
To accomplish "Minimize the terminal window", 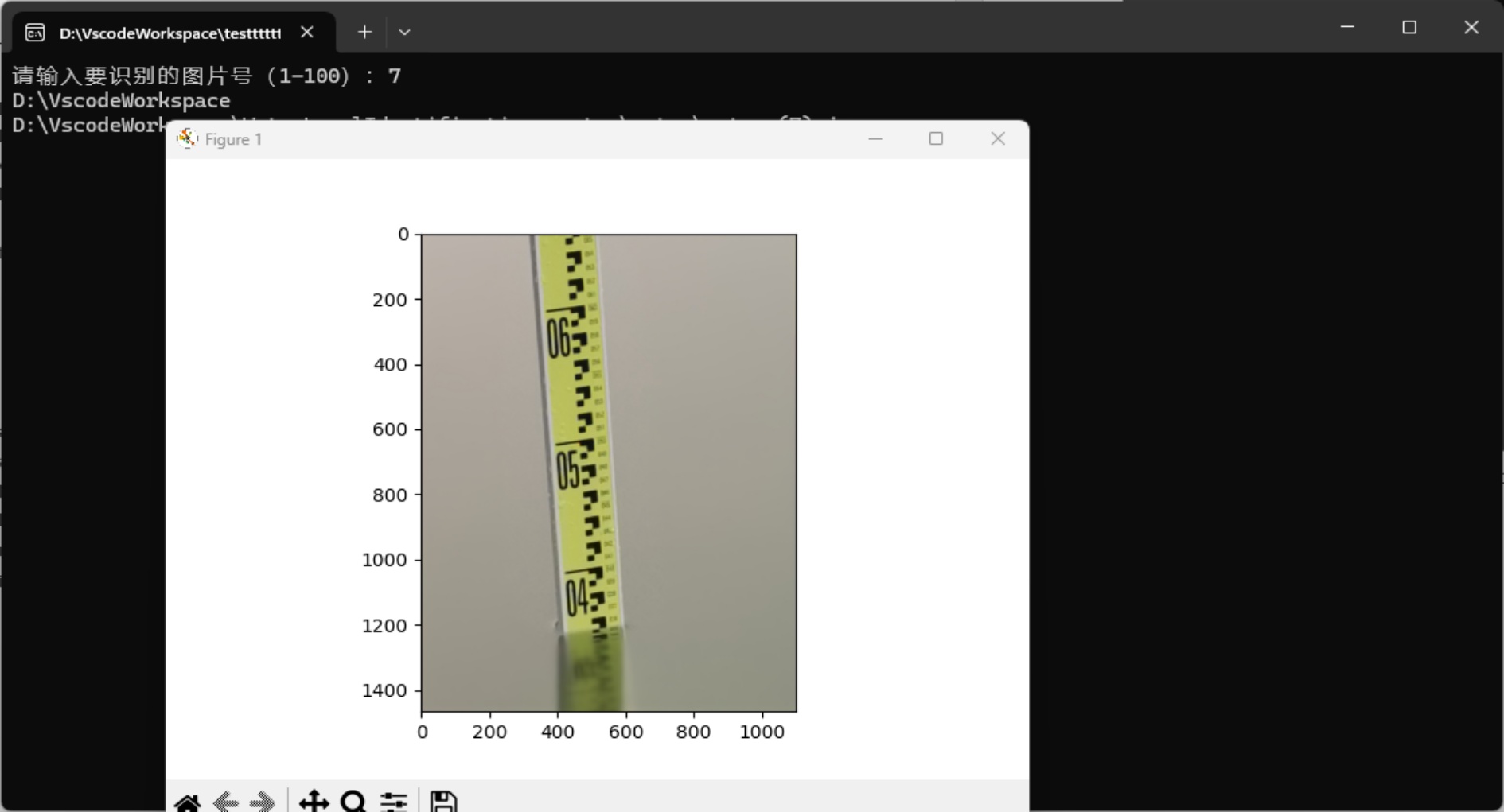I will (1347, 27).
